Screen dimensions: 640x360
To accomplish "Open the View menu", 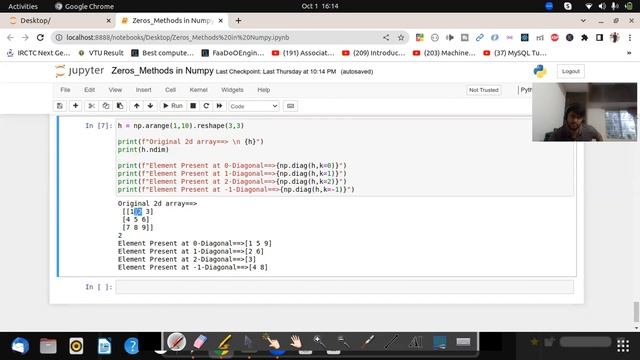I will tap(115, 90).
